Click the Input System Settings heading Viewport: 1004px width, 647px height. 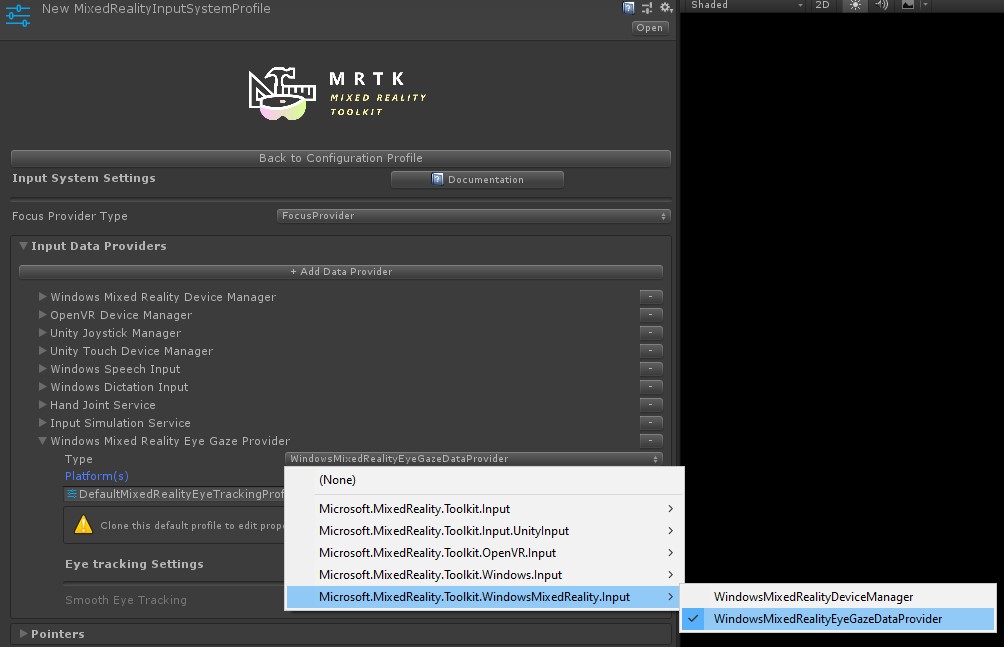pyautogui.click(x=84, y=178)
